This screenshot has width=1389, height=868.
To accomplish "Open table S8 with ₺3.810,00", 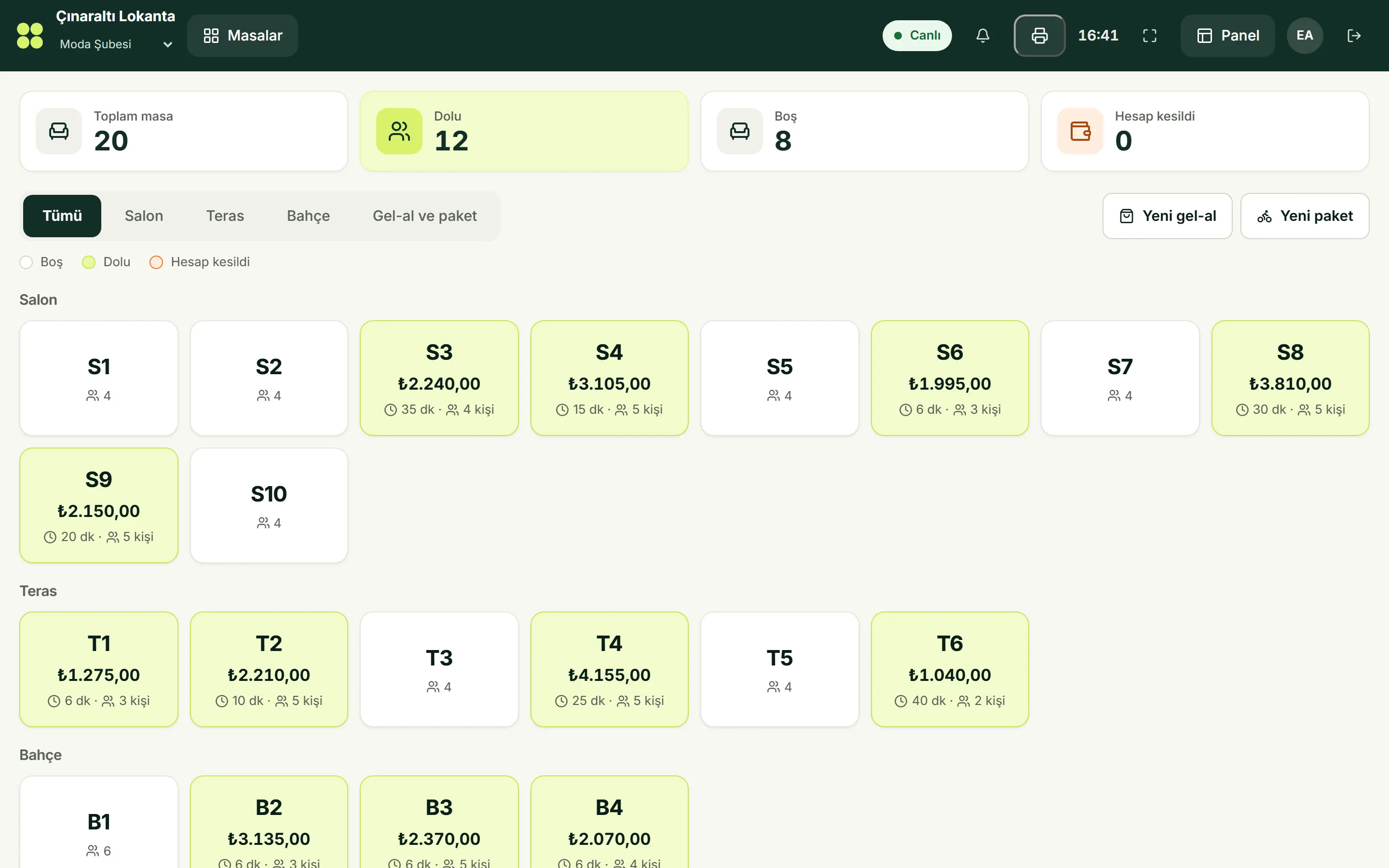I will [x=1290, y=378].
